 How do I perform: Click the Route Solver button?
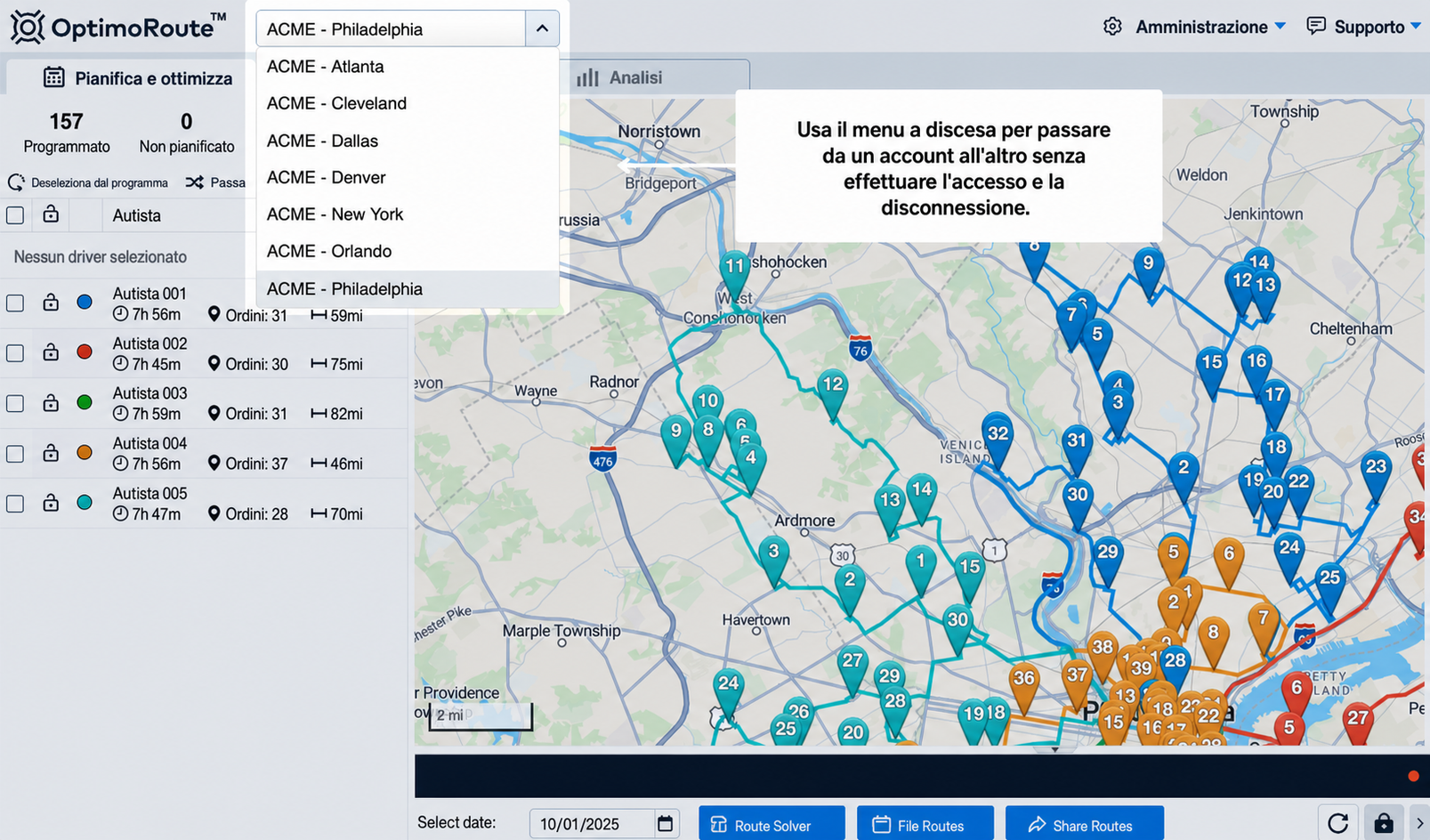pyautogui.click(x=772, y=824)
